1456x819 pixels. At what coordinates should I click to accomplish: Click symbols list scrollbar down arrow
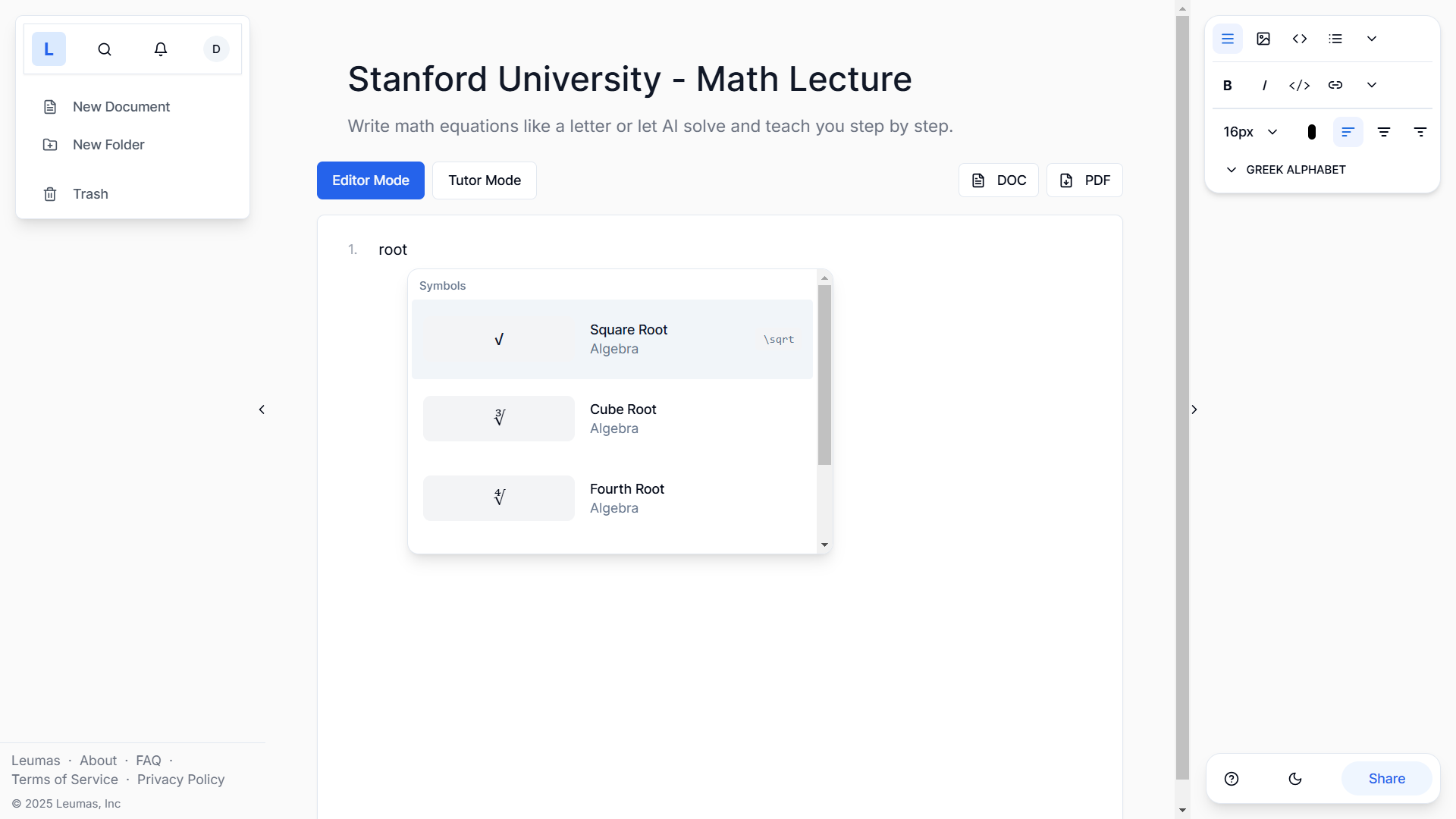click(x=824, y=544)
